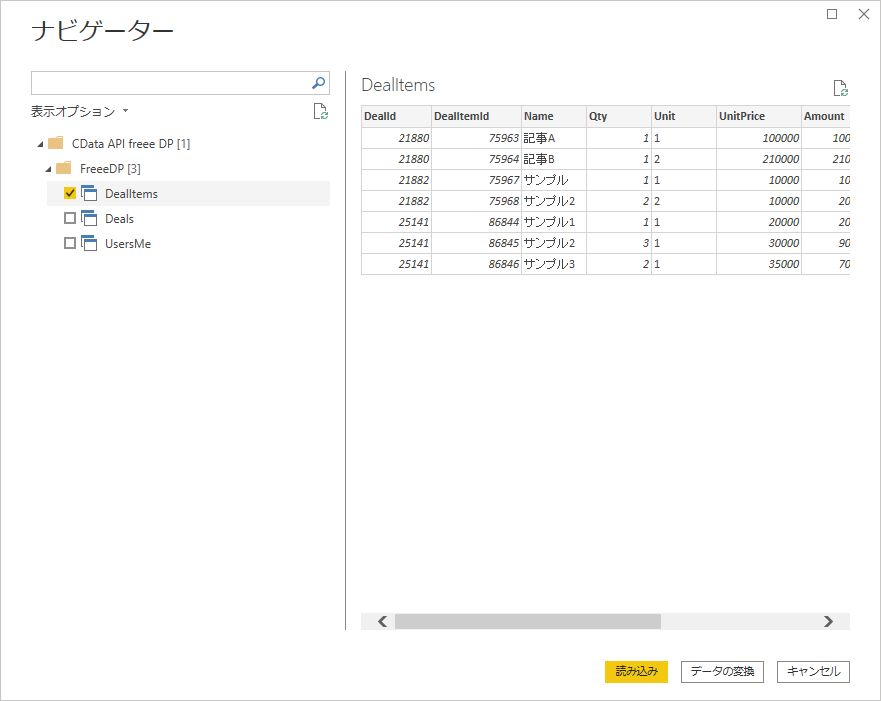Click the CData API freee DP folder icon
Screen dimensions: 881x701
tap(55, 143)
